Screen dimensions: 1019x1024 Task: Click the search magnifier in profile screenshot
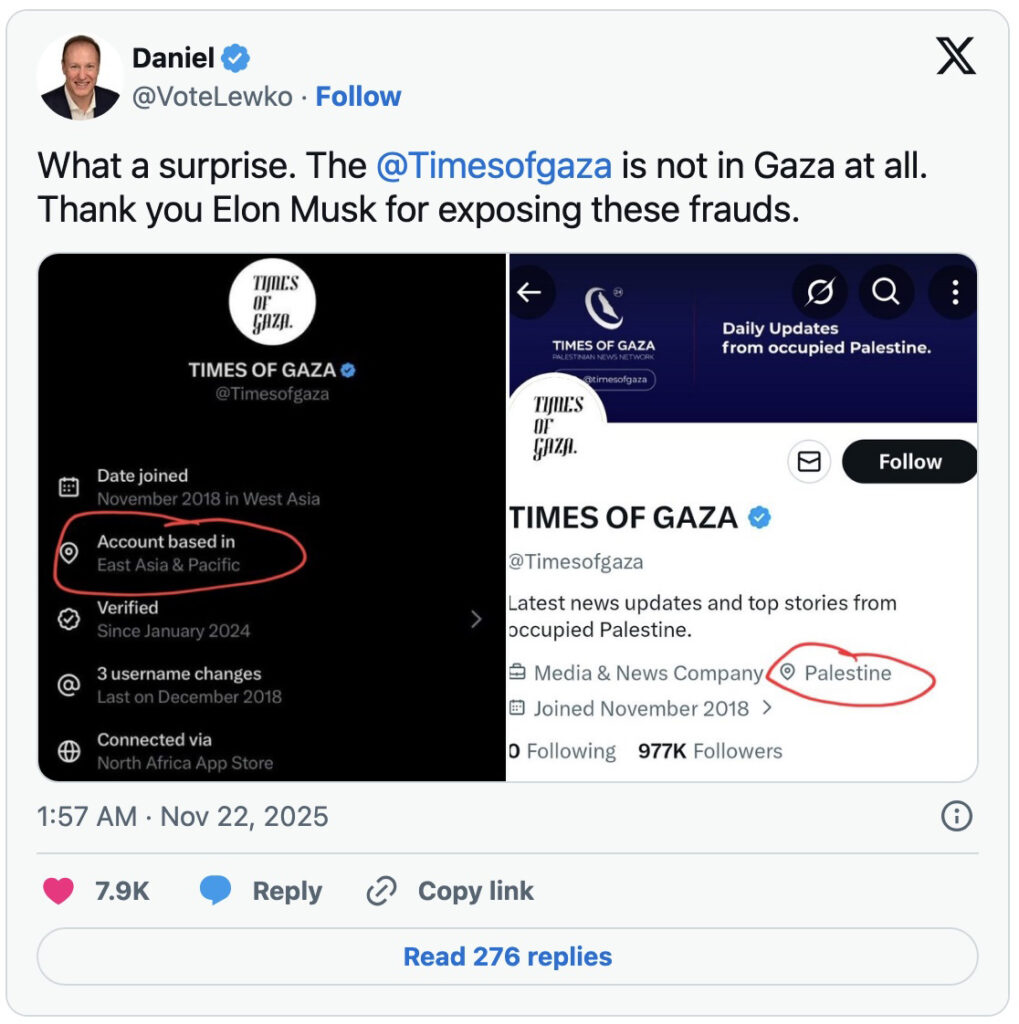tap(885, 292)
